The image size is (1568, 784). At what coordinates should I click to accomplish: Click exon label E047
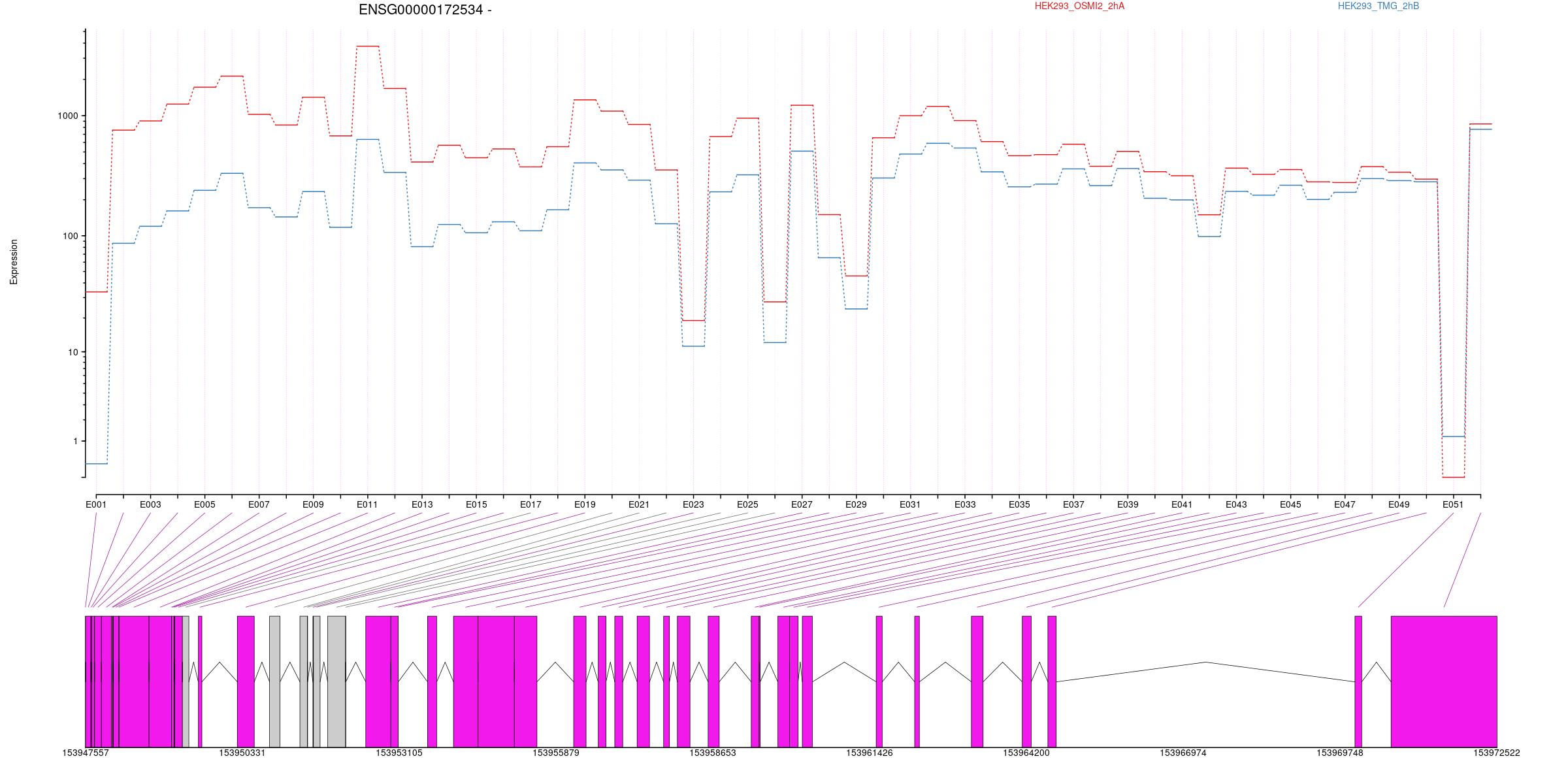1345,504
